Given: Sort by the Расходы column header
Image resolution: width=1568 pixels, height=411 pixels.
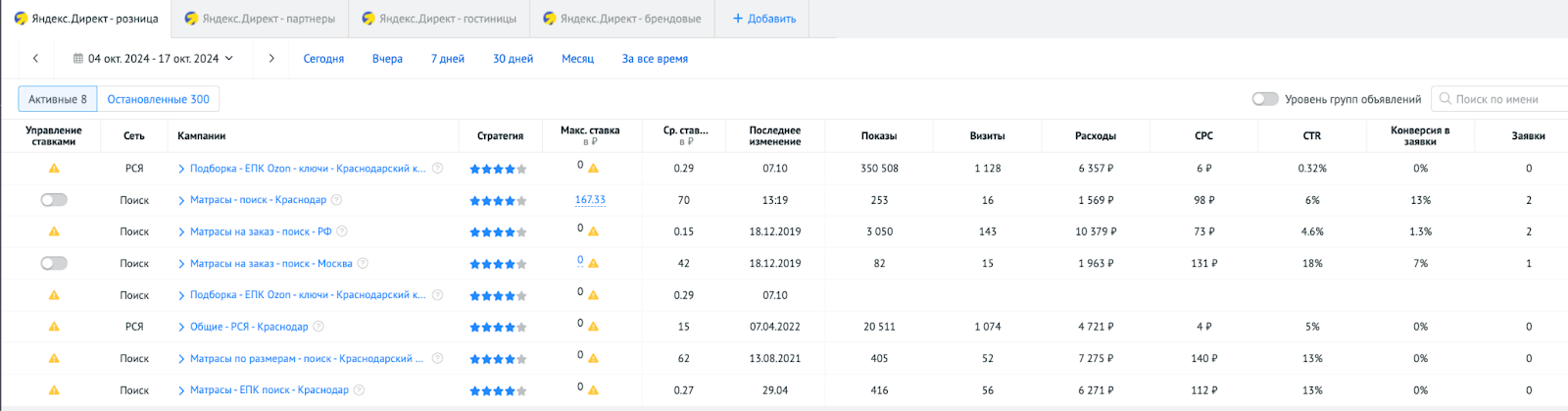Looking at the screenshot, I should 1096,136.
